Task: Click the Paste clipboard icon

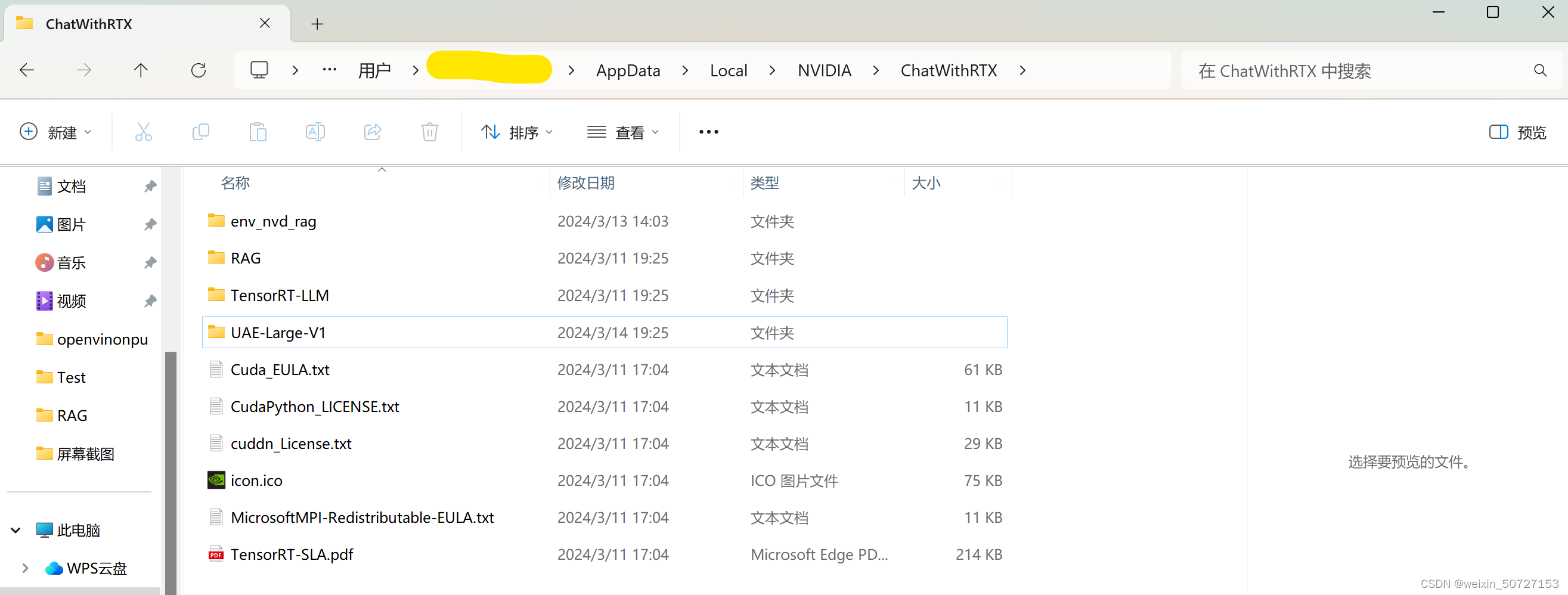Action: click(258, 132)
